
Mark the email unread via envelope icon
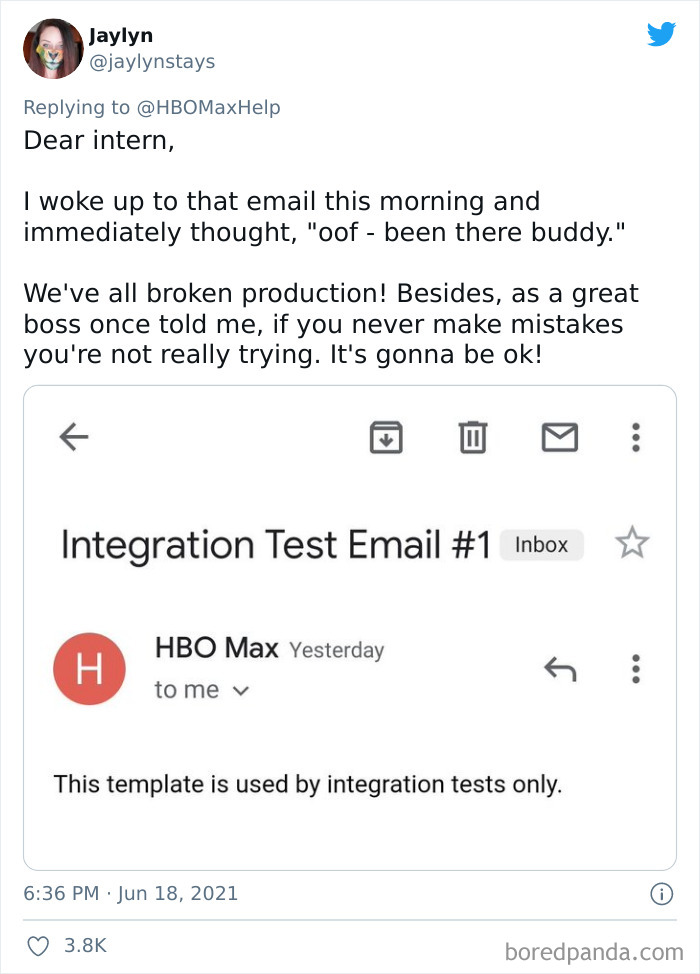click(560, 436)
